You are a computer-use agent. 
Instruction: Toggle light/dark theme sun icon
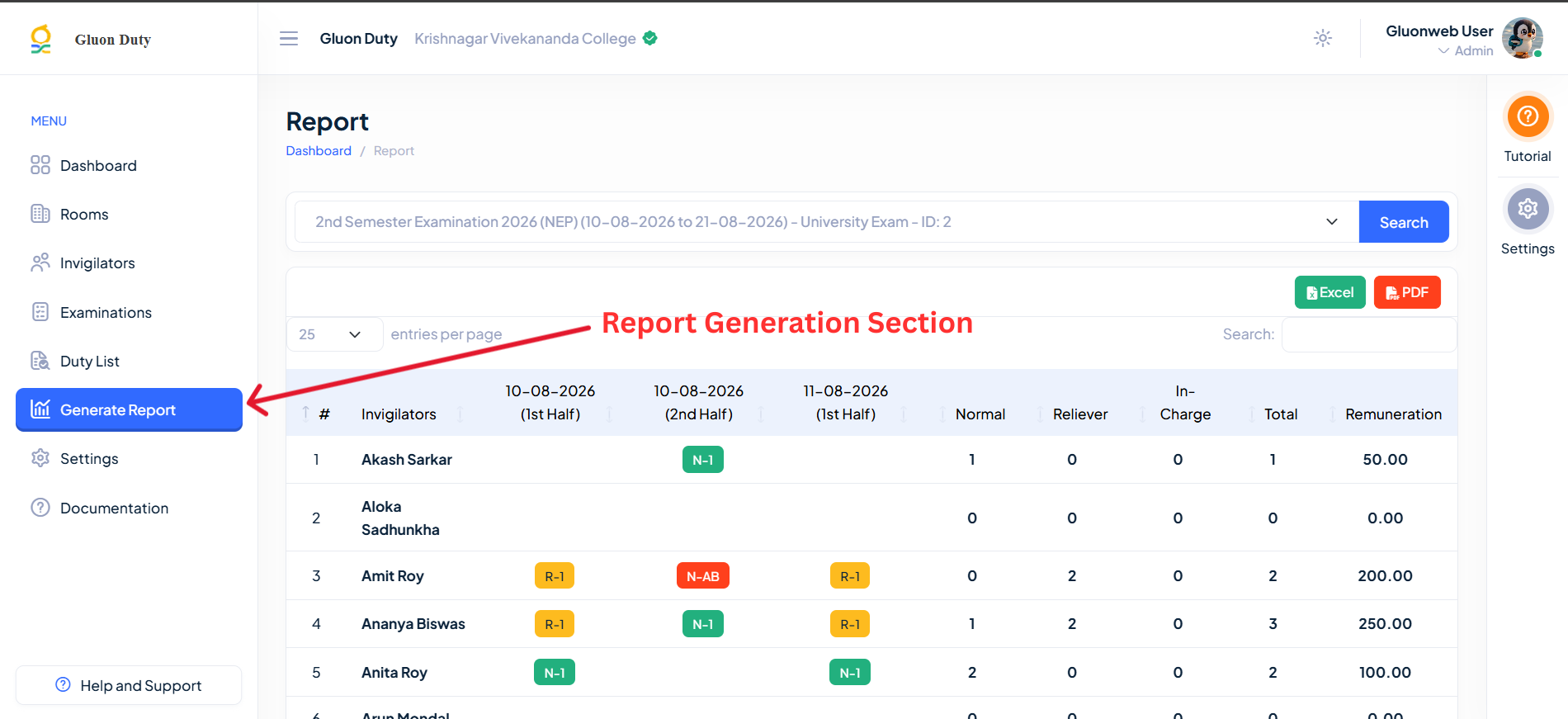[x=1323, y=38]
